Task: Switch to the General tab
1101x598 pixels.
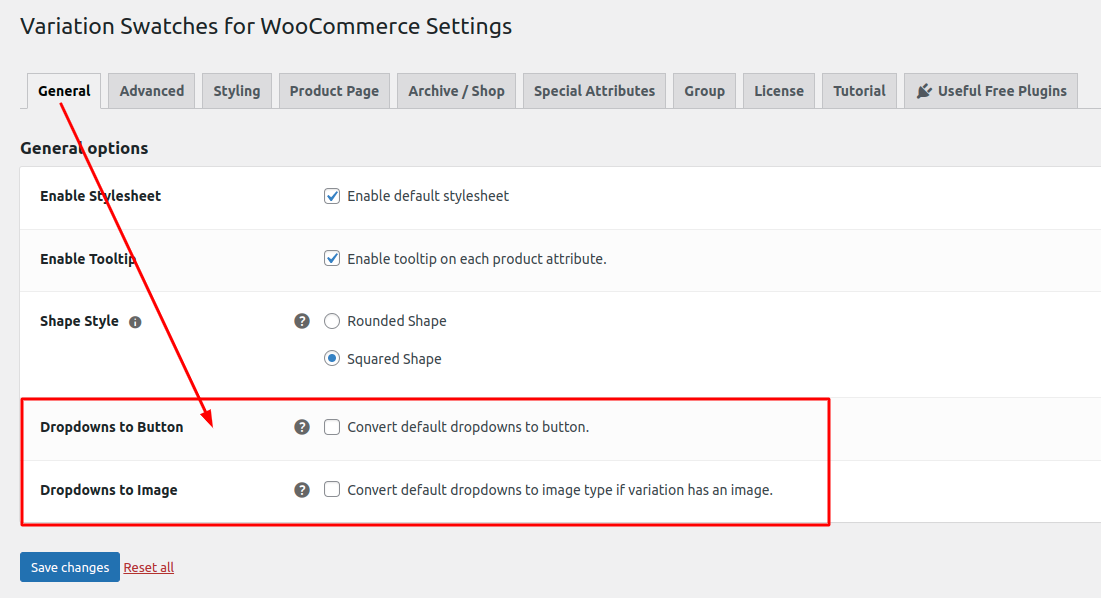Action: coord(64,91)
